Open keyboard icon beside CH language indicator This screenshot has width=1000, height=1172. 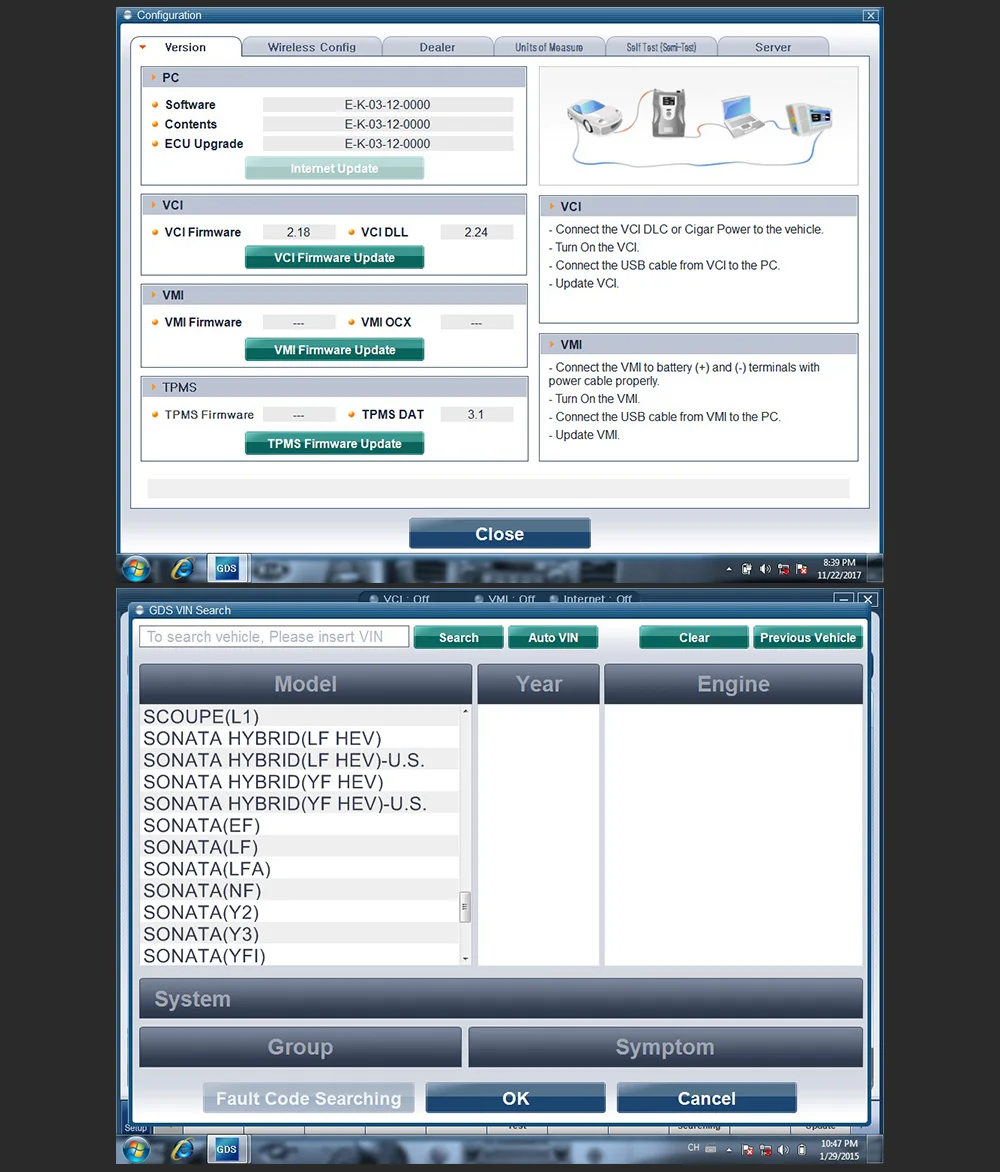click(x=711, y=1149)
